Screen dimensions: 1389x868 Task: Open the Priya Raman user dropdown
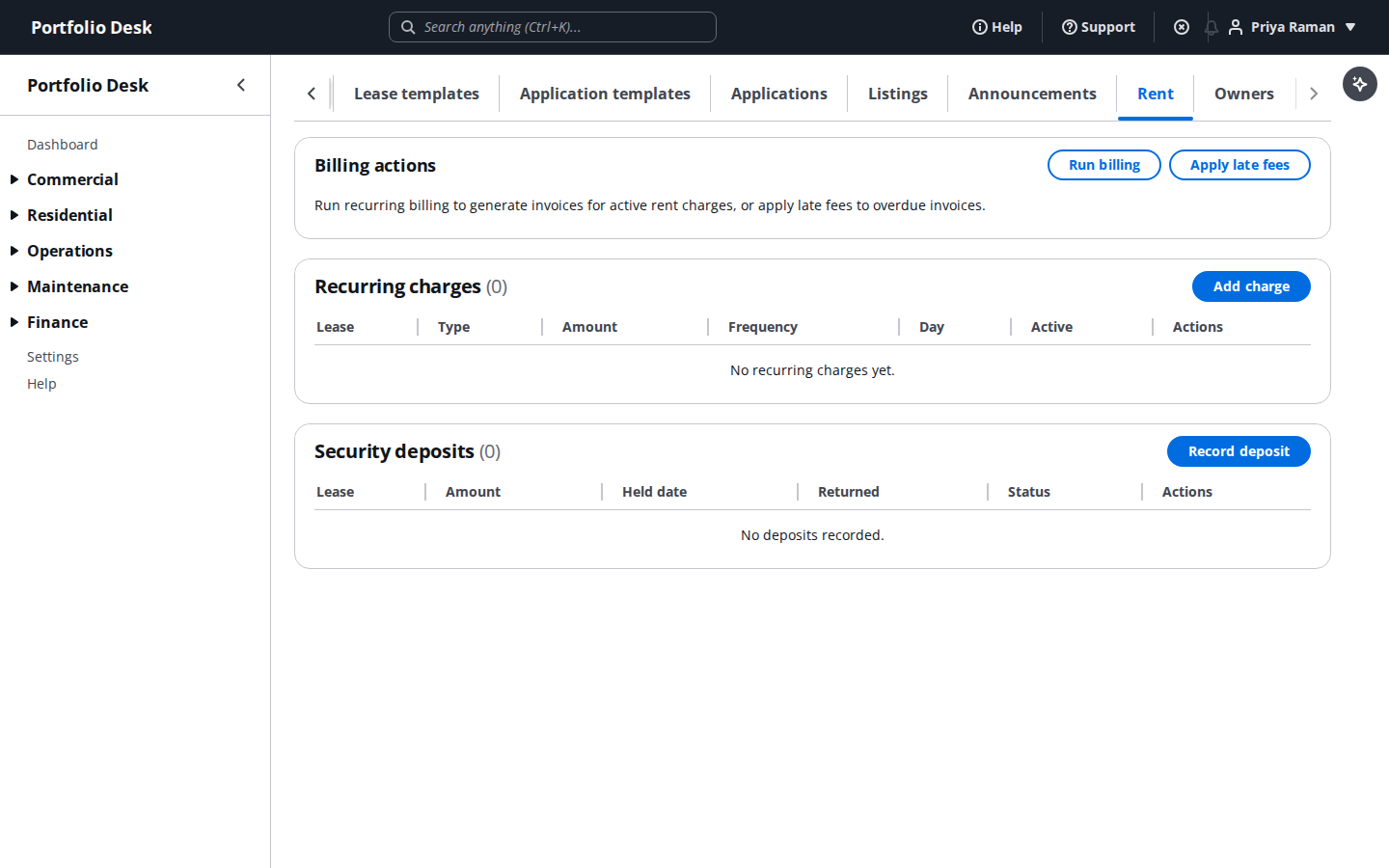tap(1293, 27)
